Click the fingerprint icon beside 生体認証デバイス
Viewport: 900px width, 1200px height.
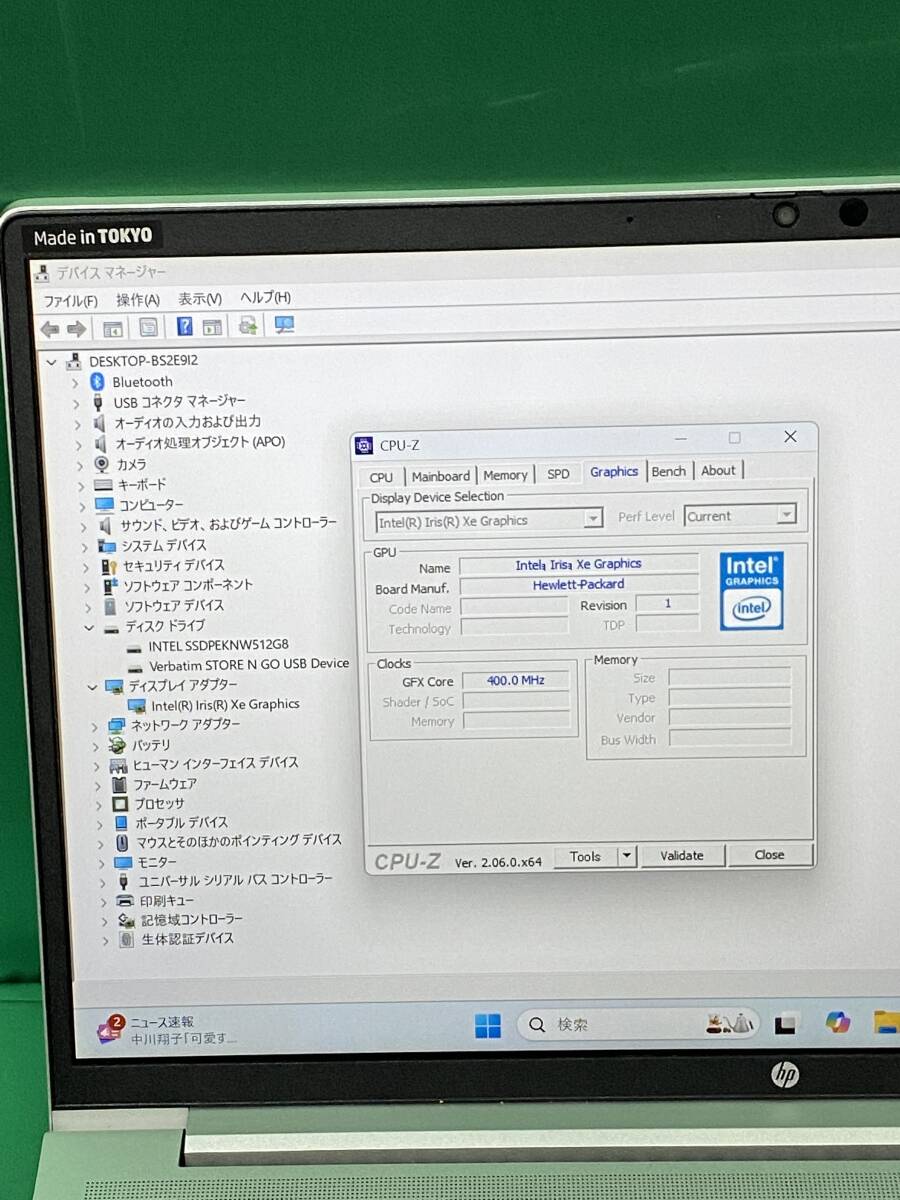(126, 939)
